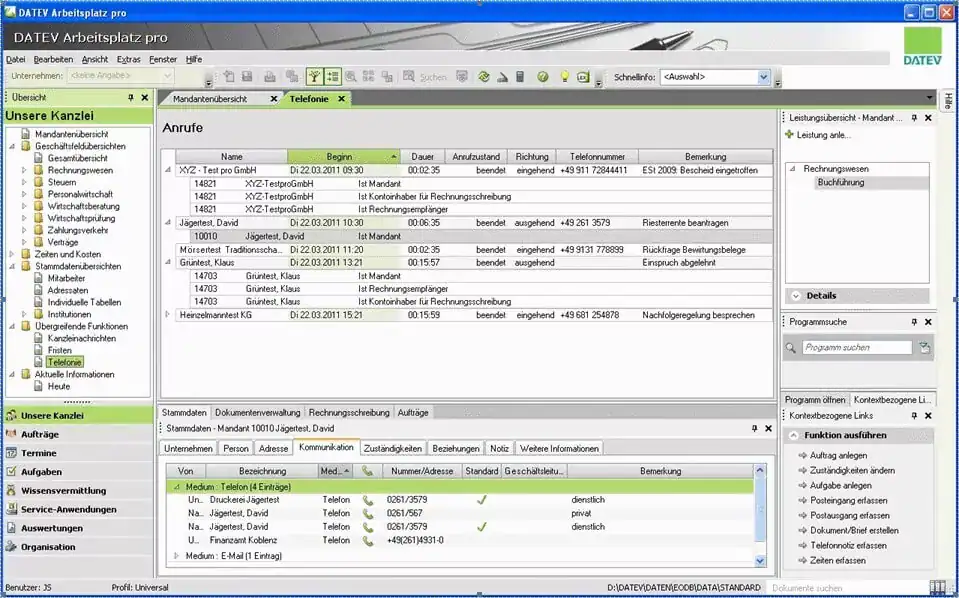The width and height of the screenshot is (959, 598).
Task: Collapse the XYZ - Test pro GmbH call row
Action: tap(168, 170)
